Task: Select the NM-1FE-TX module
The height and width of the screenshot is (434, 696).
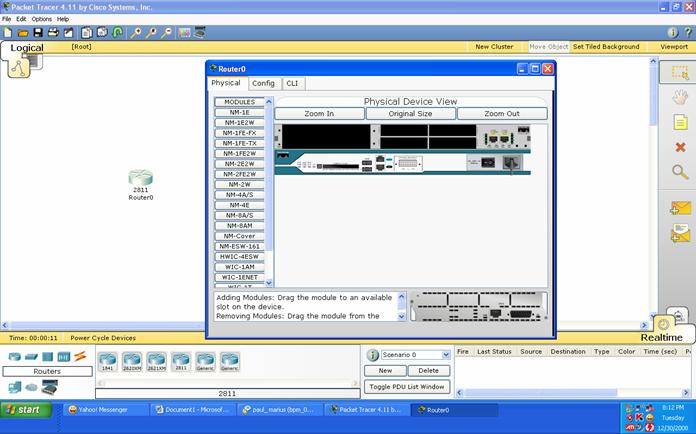Action: pyautogui.click(x=239, y=143)
